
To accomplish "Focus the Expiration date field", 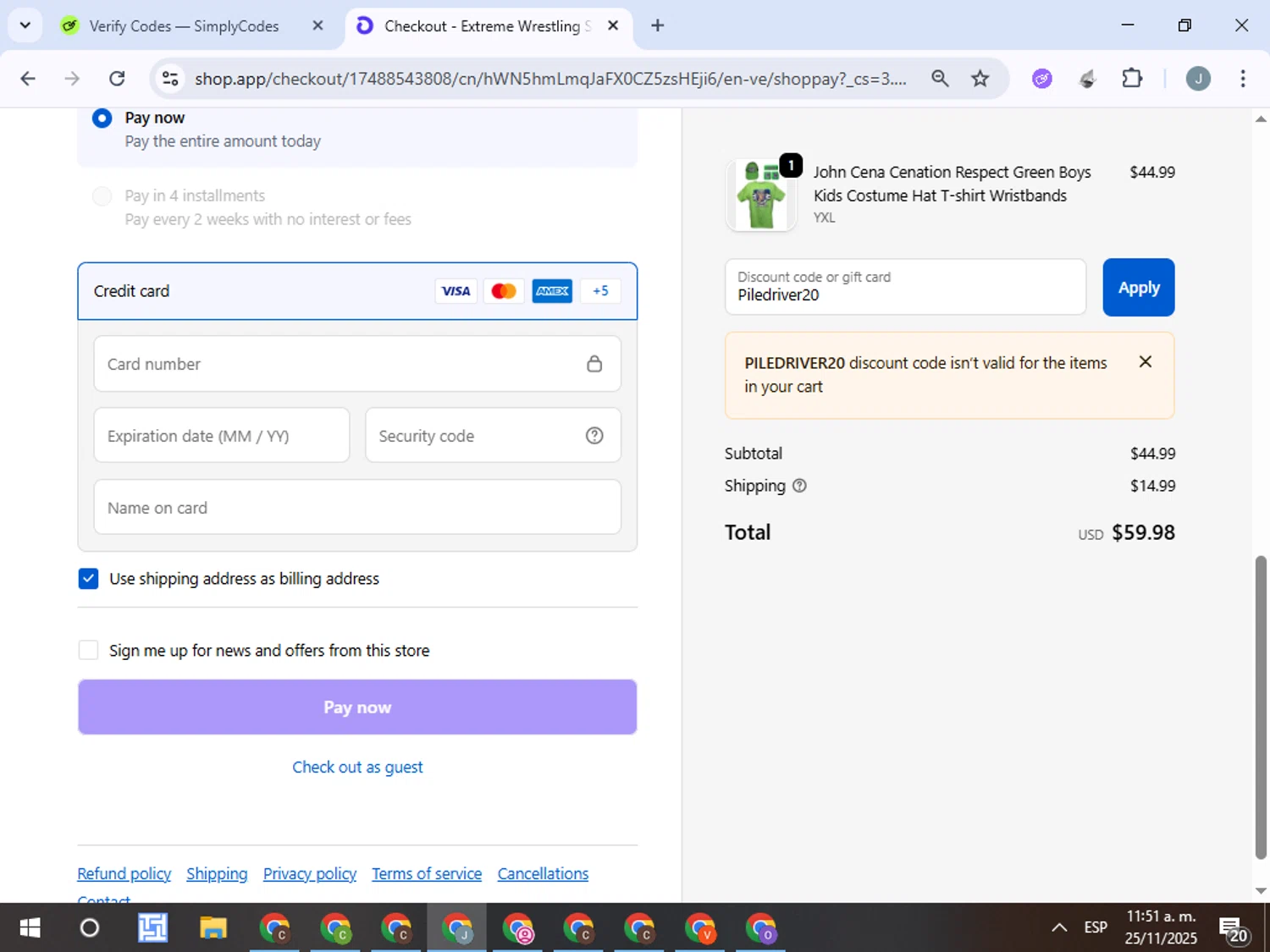I will (222, 436).
